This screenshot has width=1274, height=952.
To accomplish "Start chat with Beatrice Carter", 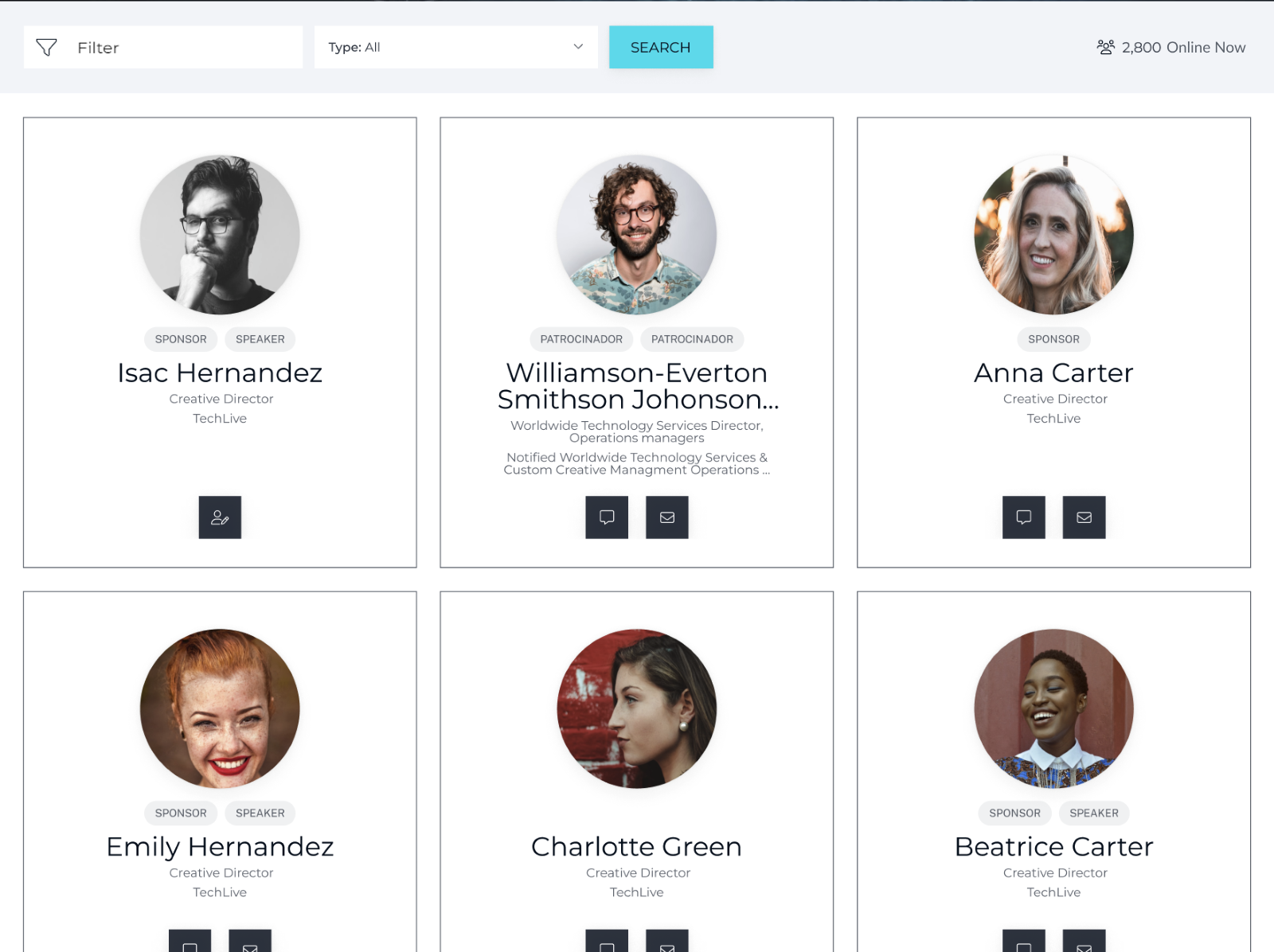I will 1024,941.
